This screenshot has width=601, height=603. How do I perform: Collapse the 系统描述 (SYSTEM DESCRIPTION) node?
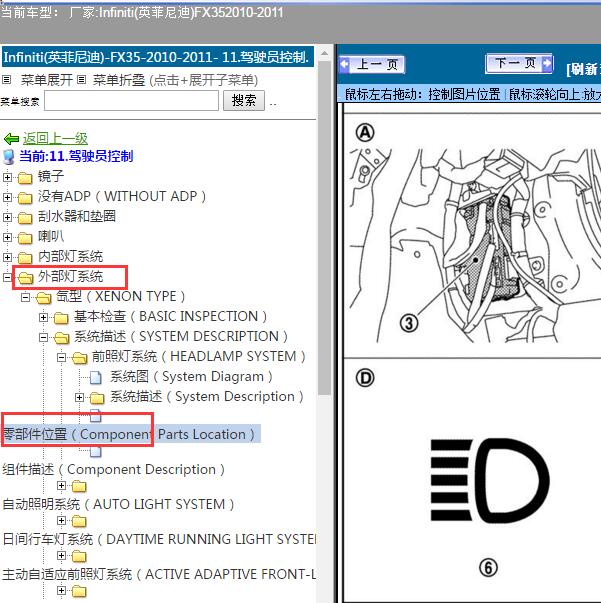click(x=43, y=338)
